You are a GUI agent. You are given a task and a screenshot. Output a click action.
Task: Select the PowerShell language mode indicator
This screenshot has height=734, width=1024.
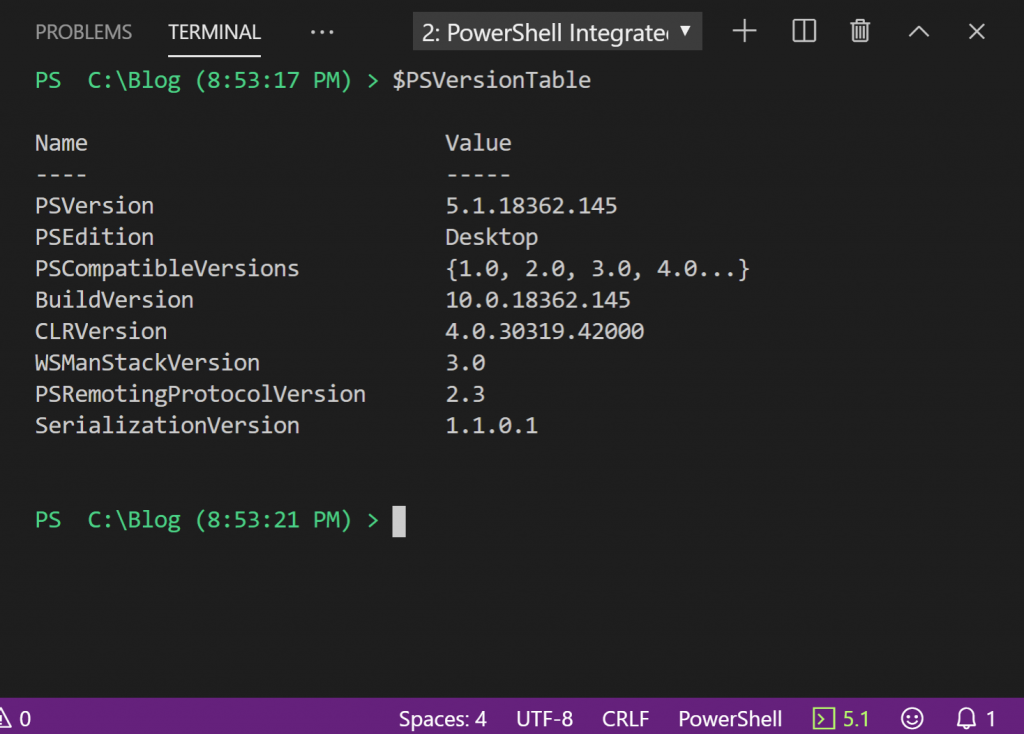730,718
